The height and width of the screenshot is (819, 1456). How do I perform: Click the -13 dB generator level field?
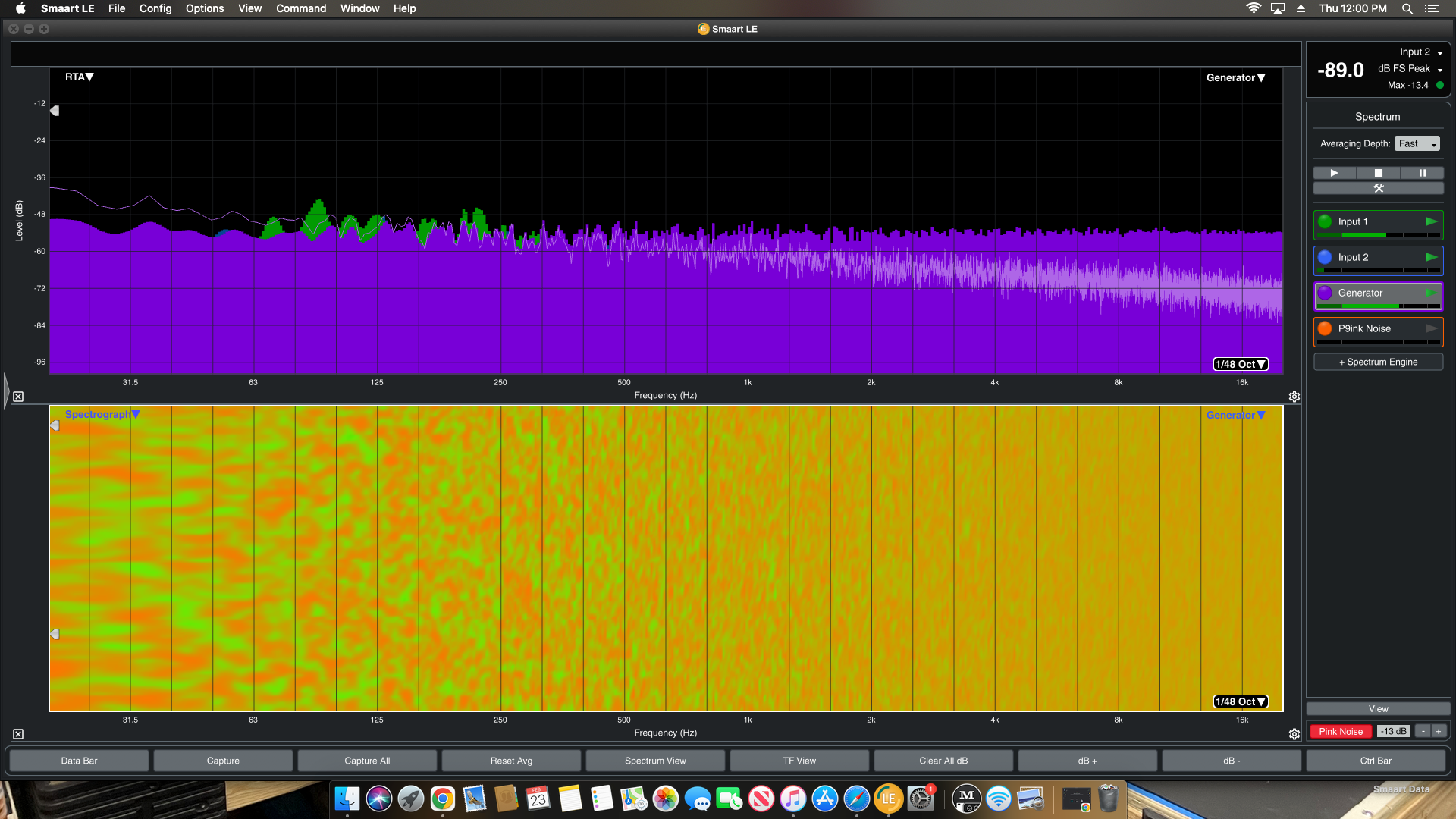1393,731
